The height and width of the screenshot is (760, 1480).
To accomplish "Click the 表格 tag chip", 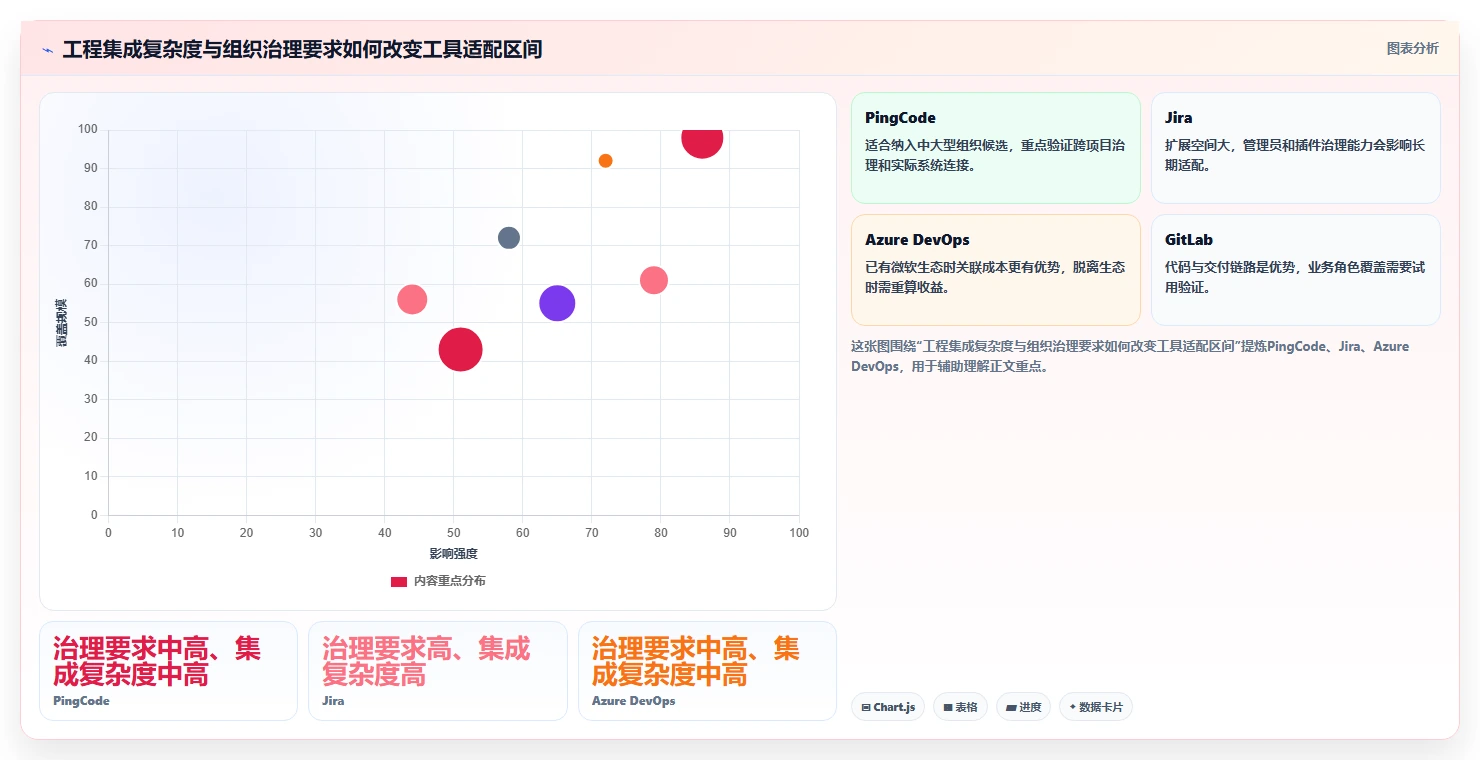I will [960, 707].
